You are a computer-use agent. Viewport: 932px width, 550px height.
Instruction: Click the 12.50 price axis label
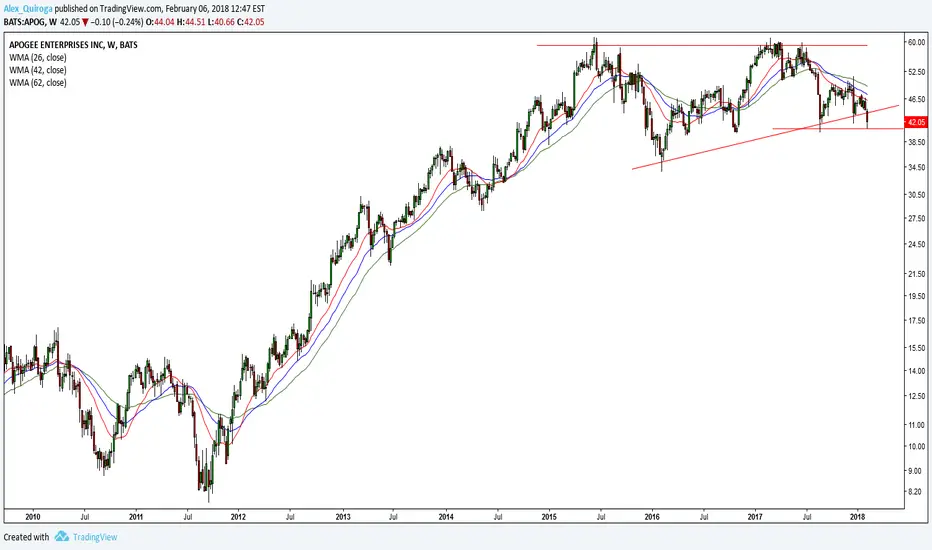pos(917,396)
